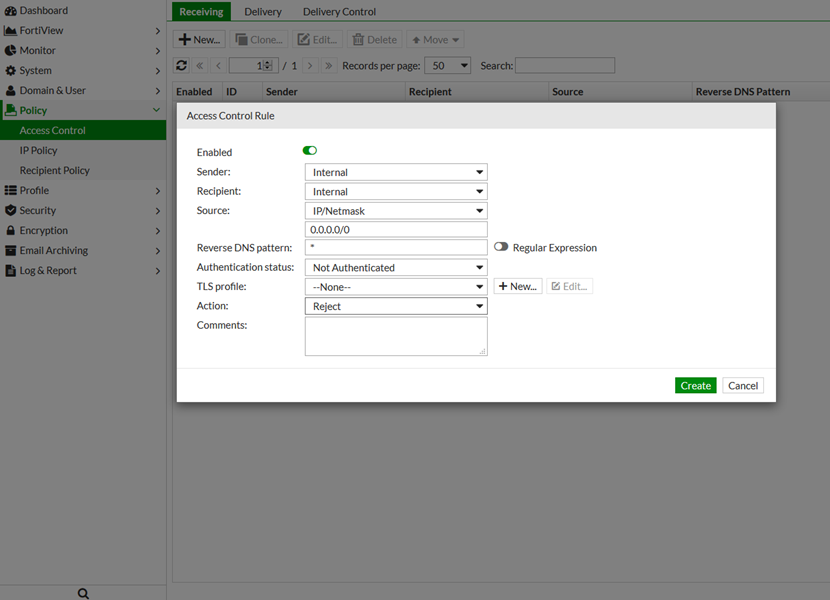Click the System gear icon in sidebar

click(x=11, y=70)
